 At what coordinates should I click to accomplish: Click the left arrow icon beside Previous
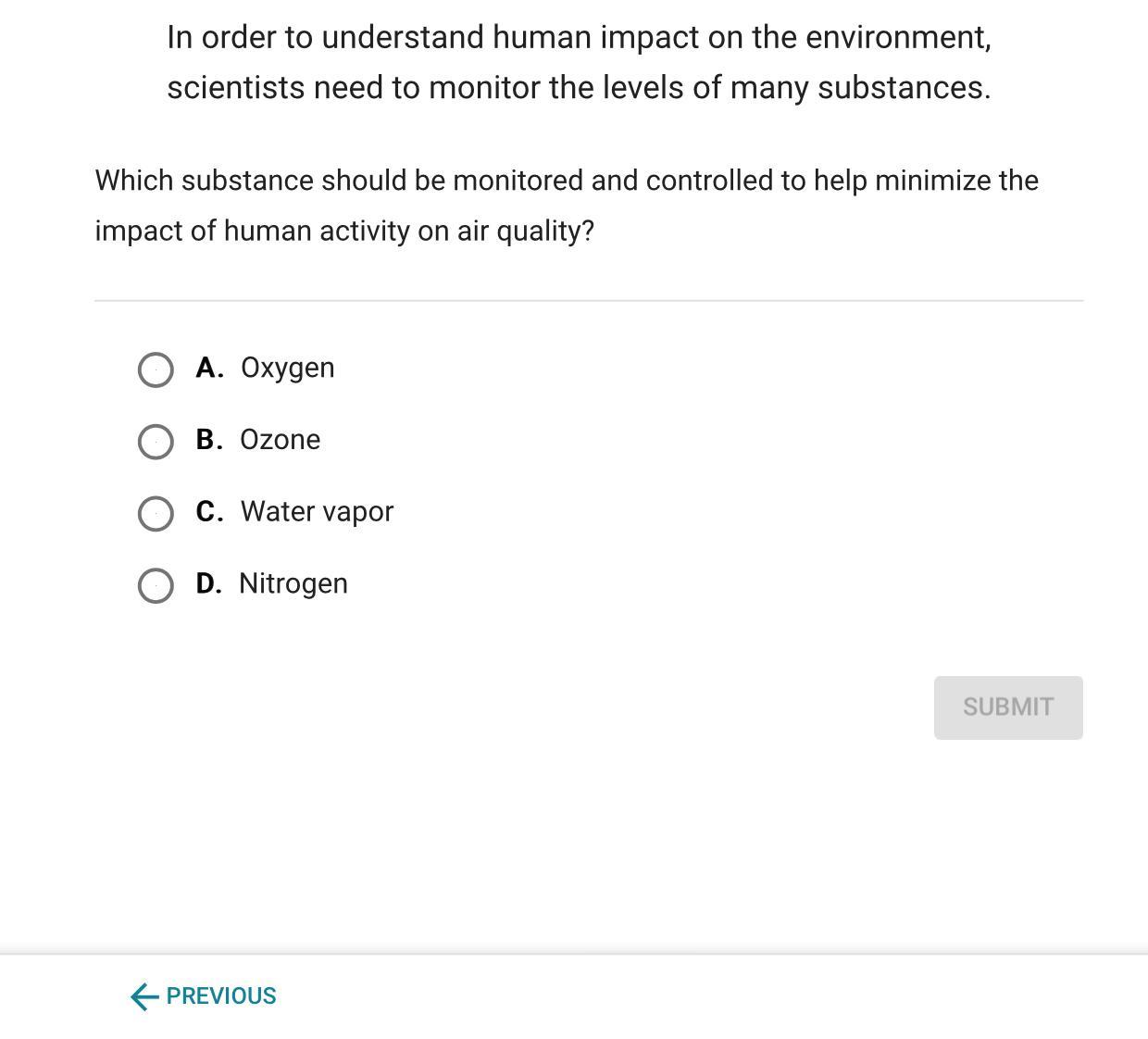[x=144, y=996]
